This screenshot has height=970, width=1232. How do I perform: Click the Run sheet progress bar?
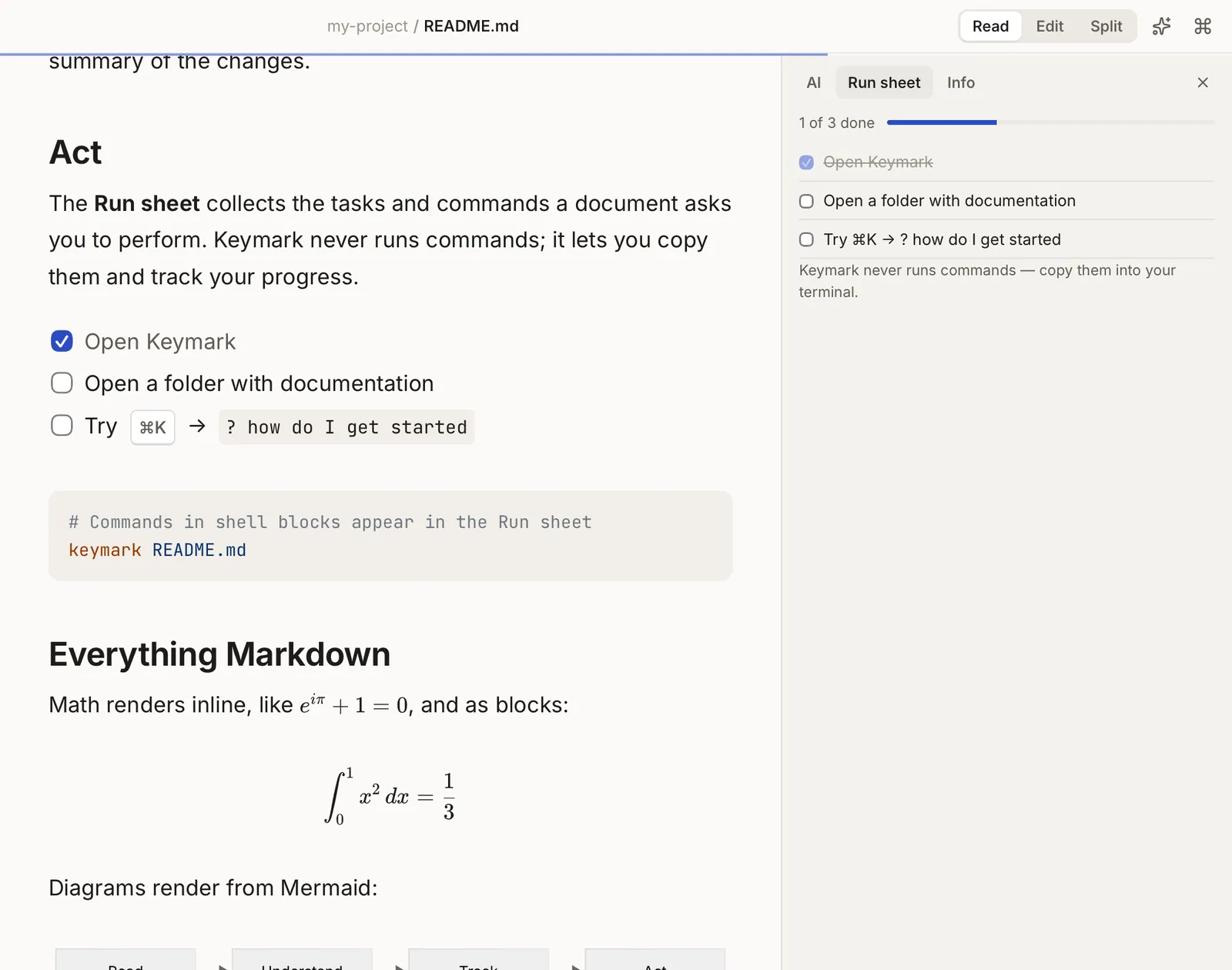[x=1050, y=122]
